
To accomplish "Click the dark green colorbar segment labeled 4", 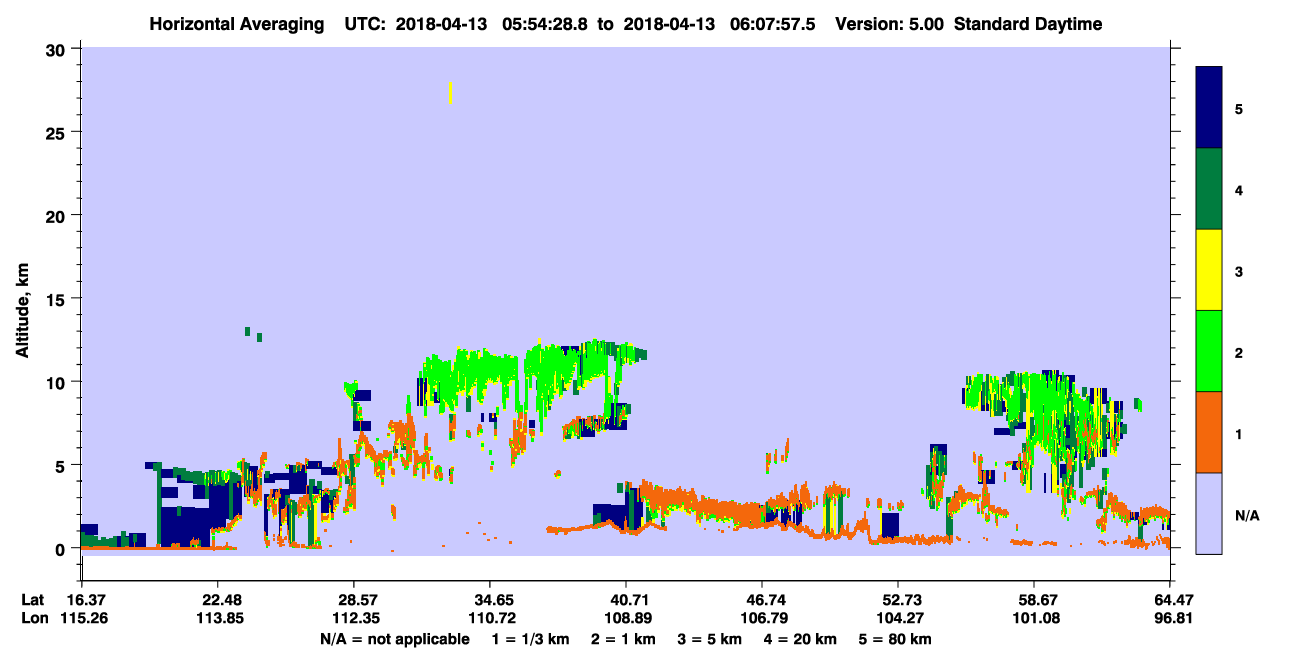I will (x=1209, y=189).
